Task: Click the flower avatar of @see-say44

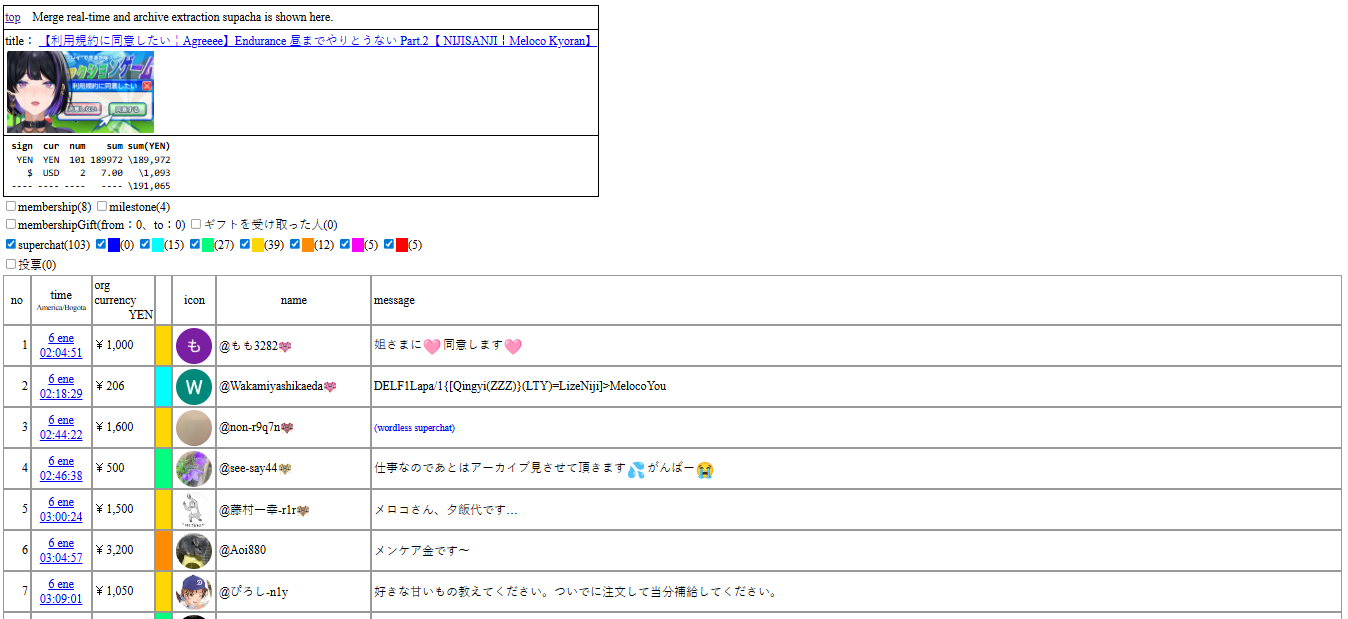Action: point(194,468)
